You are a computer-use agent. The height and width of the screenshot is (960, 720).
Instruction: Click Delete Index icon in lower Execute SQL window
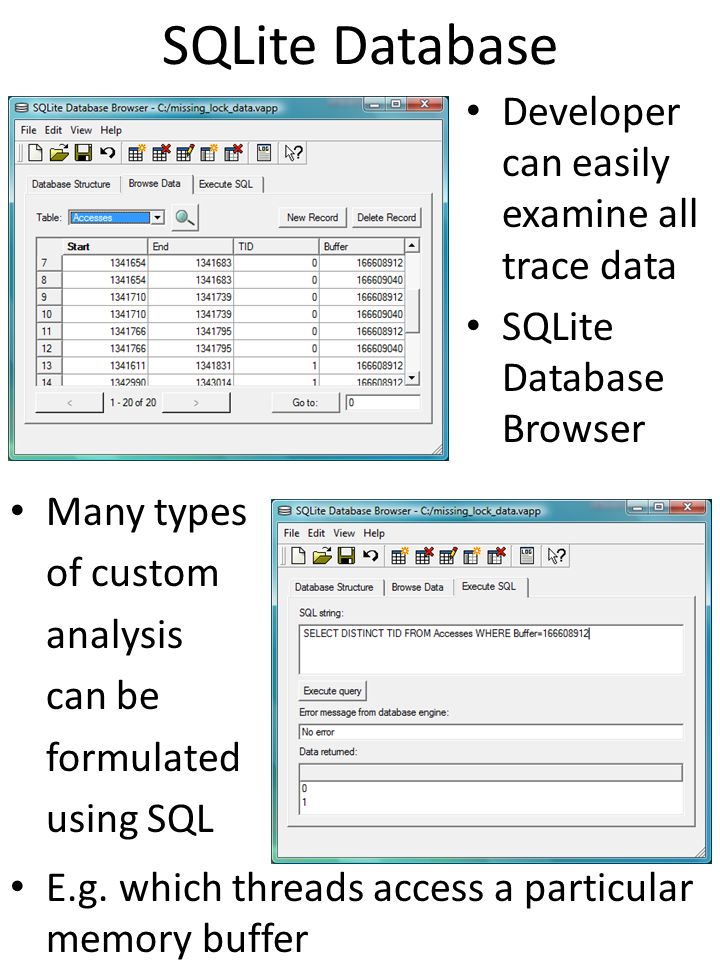click(x=497, y=556)
